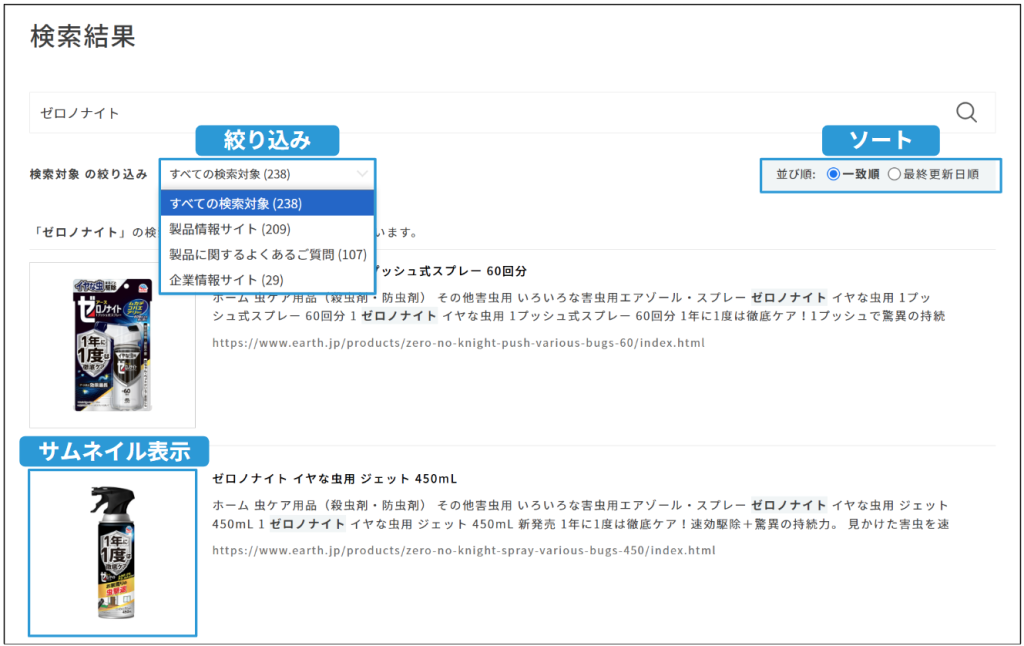Open the すべての検索対象 (238) filter dropdown
The height and width of the screenshot is (646, 1024).
[267, 174]
